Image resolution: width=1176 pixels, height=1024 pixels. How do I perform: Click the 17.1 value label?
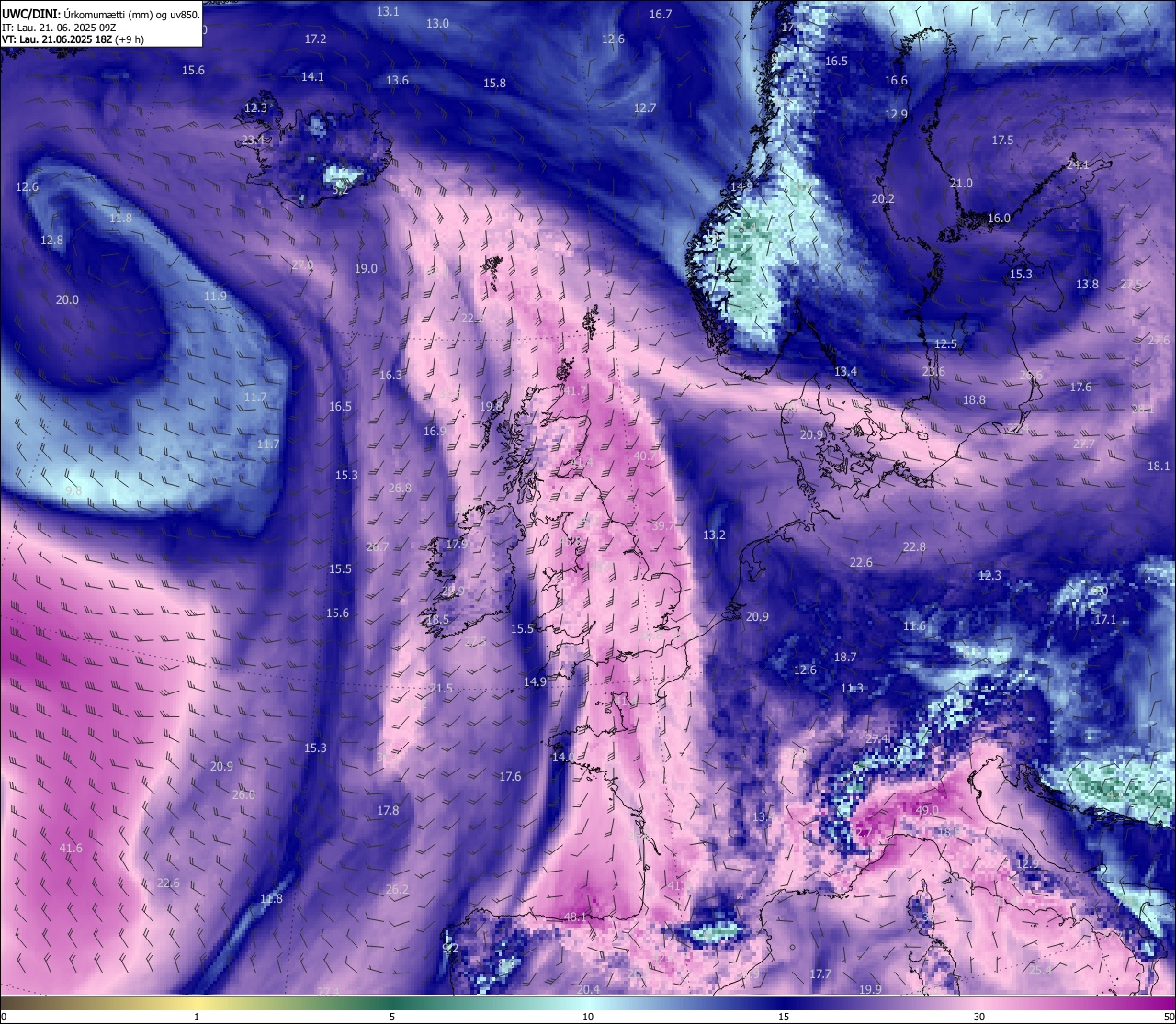click(1105, 620)
